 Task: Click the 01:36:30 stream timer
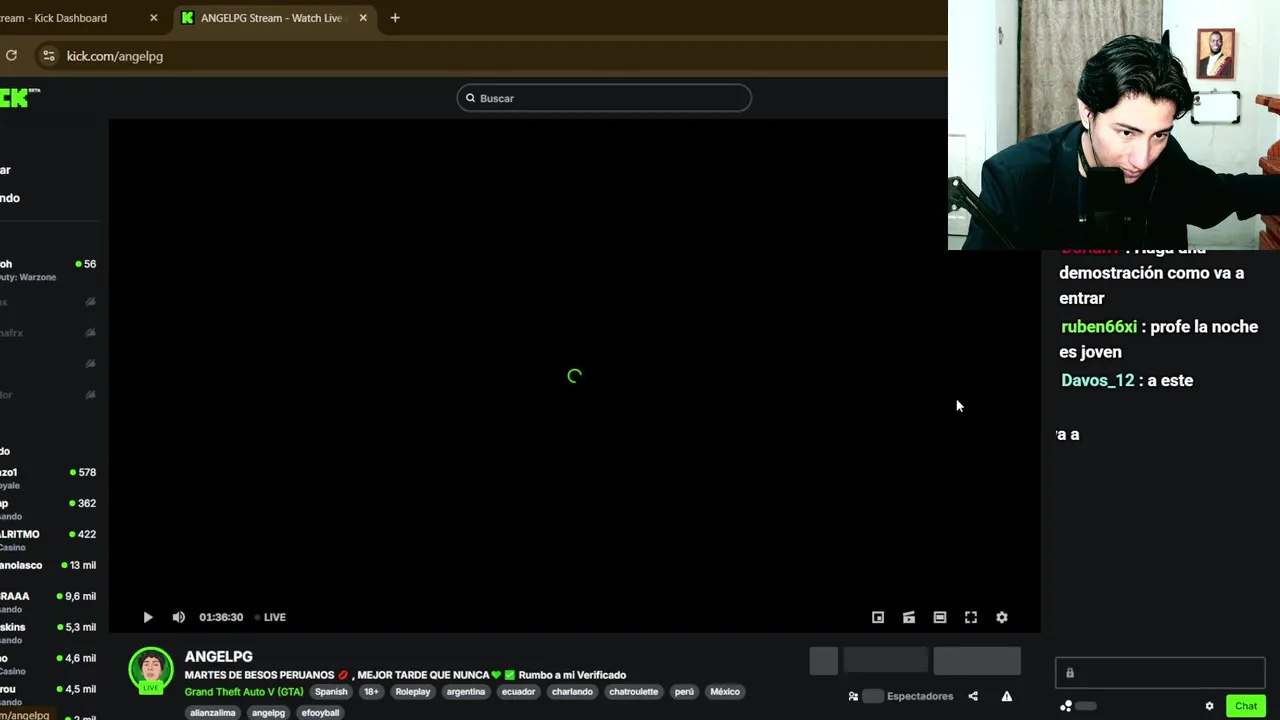coord(221,617)
